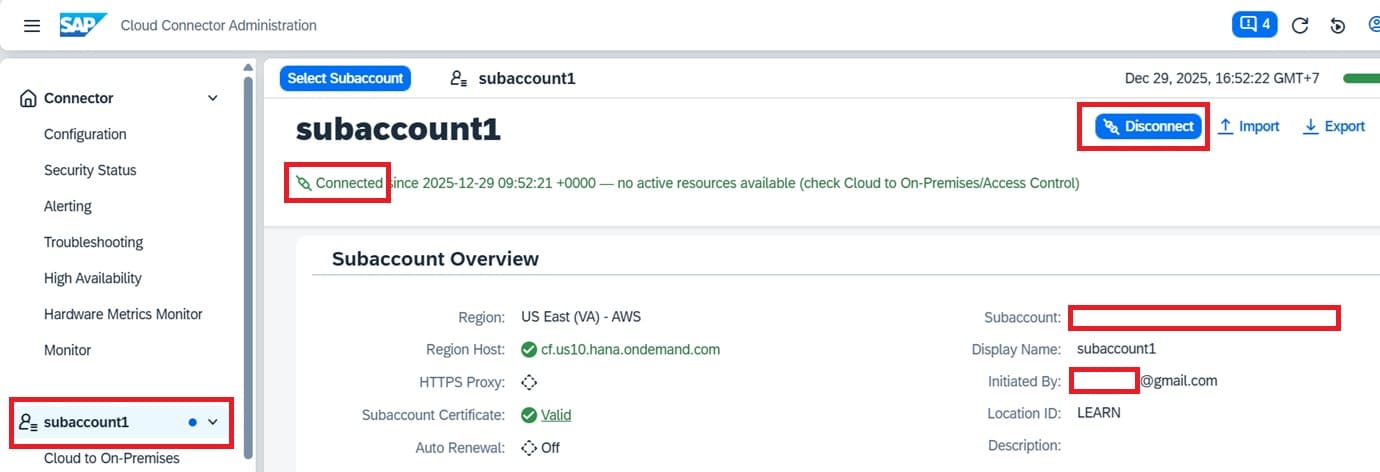Click the refresh icon in header
This screenshot has height=472, width=1380.
tap(1300, 26)
